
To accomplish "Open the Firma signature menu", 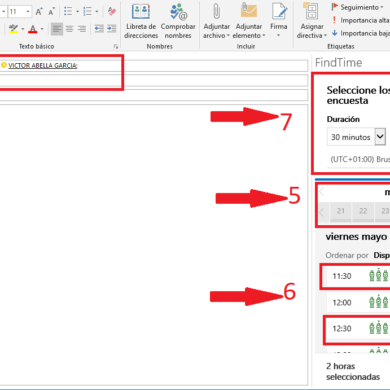I will pyautogui.click(x=279, y=21).
